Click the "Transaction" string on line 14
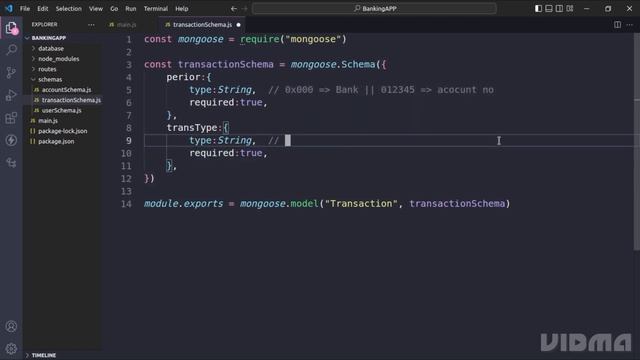The height and width of the screenshot is (360, 640). [361, 204]
